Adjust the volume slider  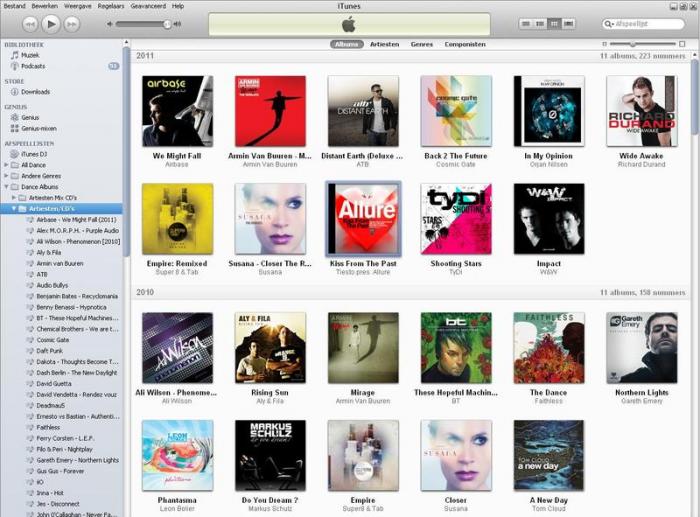[143, 24]
